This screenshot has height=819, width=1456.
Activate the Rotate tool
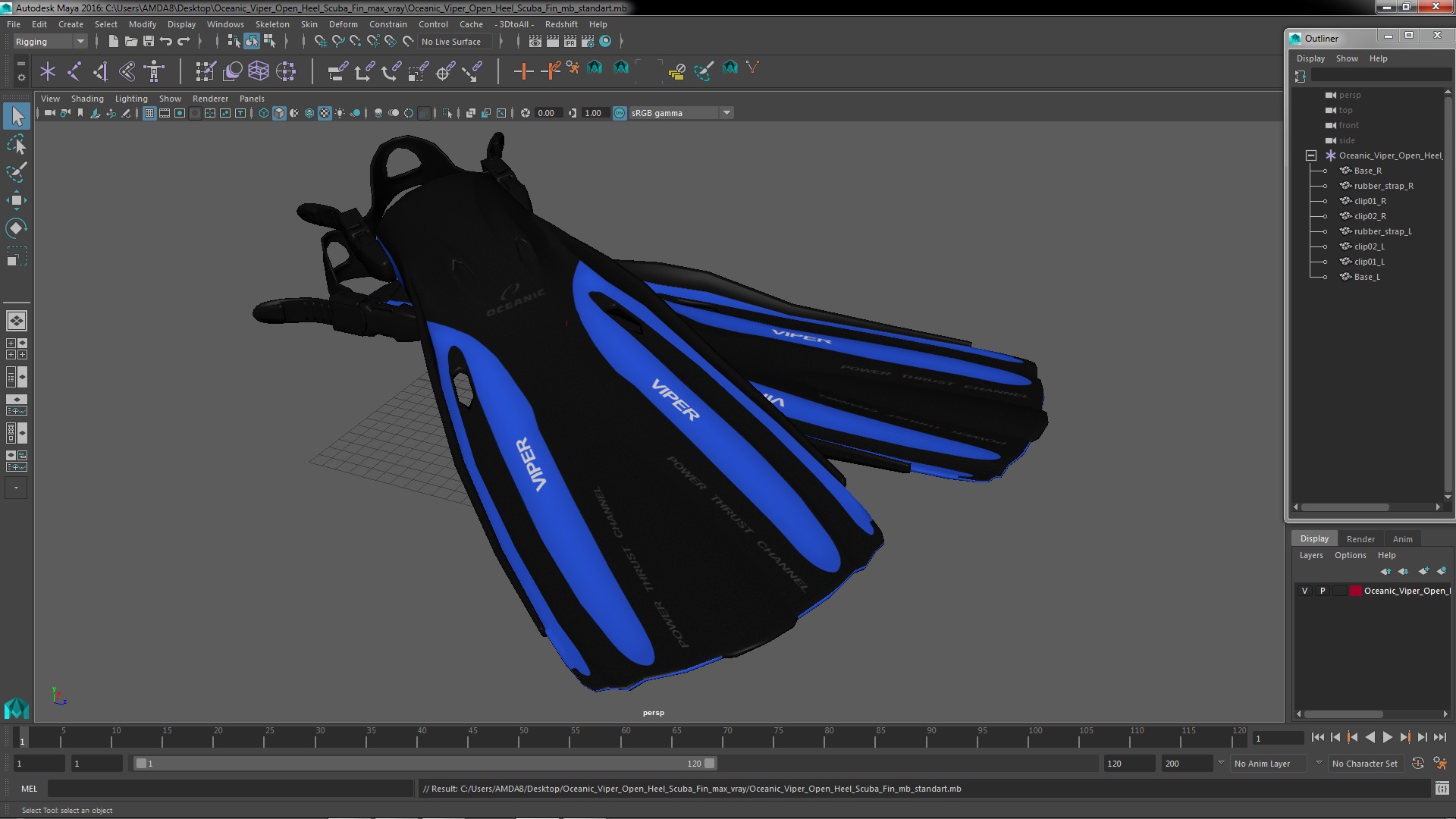coord(17,228)
